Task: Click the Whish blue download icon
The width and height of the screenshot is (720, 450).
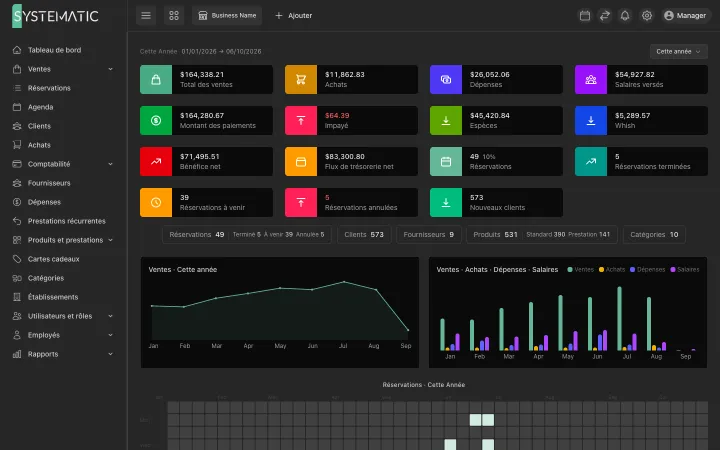Action: [x=591, y=120]
